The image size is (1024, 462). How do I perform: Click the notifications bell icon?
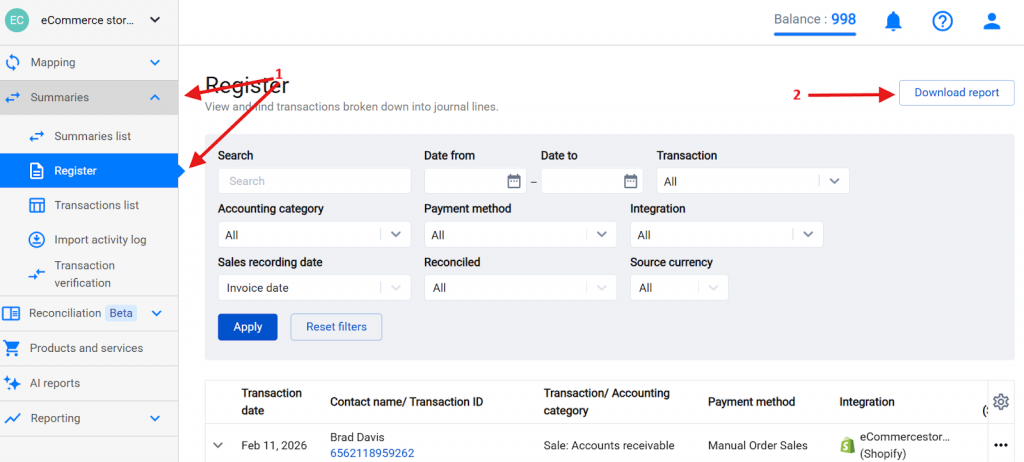(893, 21)
